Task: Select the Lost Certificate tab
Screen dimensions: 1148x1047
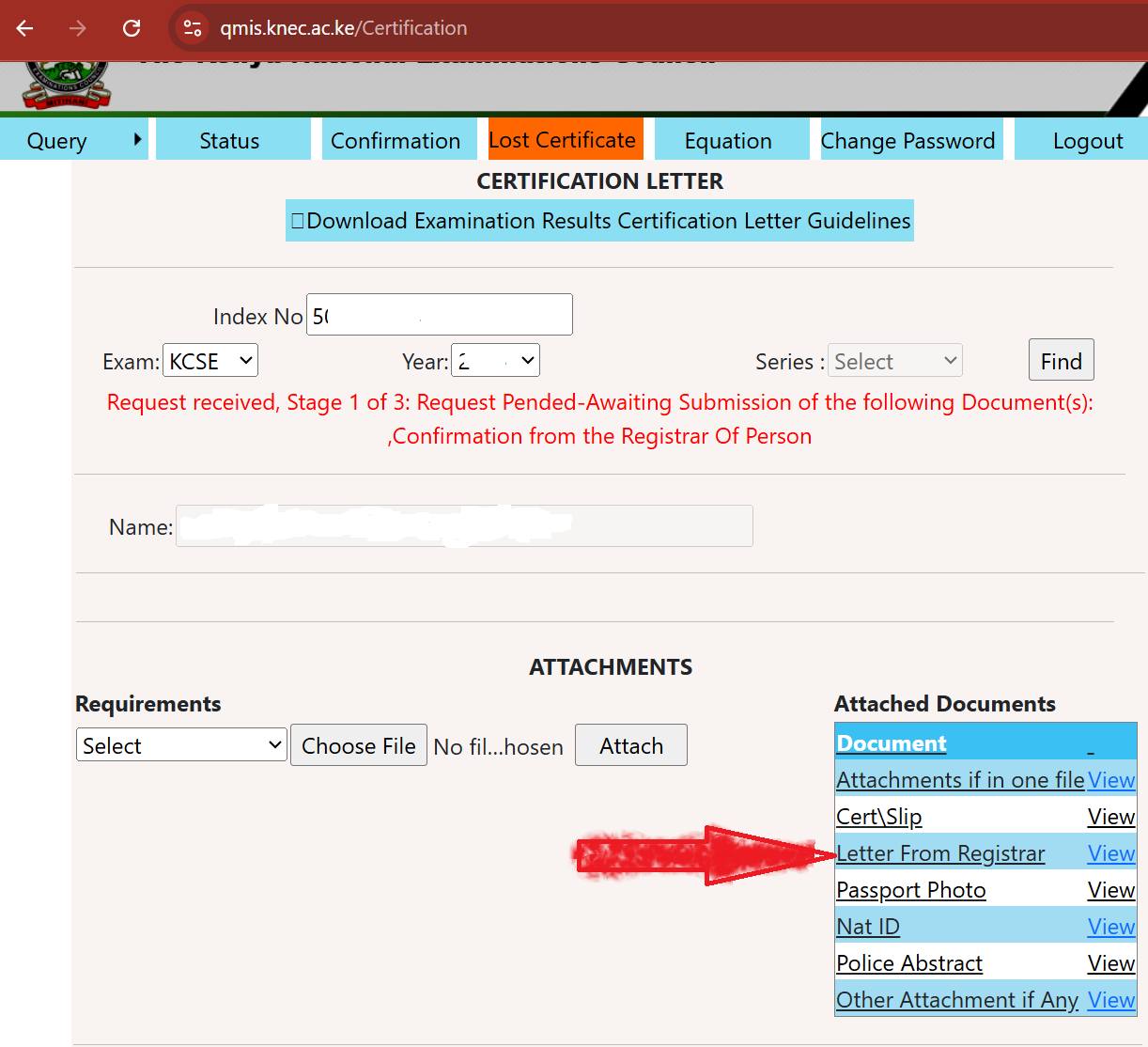Action: (566, 140)
